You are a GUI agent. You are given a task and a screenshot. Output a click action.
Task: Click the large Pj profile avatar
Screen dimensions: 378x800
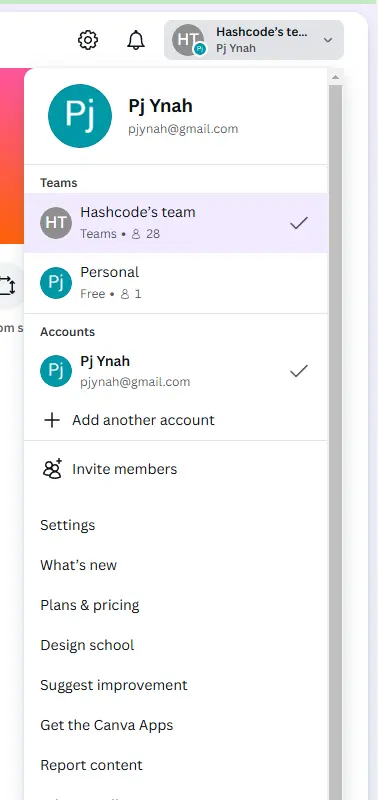(x=80, y=116)
